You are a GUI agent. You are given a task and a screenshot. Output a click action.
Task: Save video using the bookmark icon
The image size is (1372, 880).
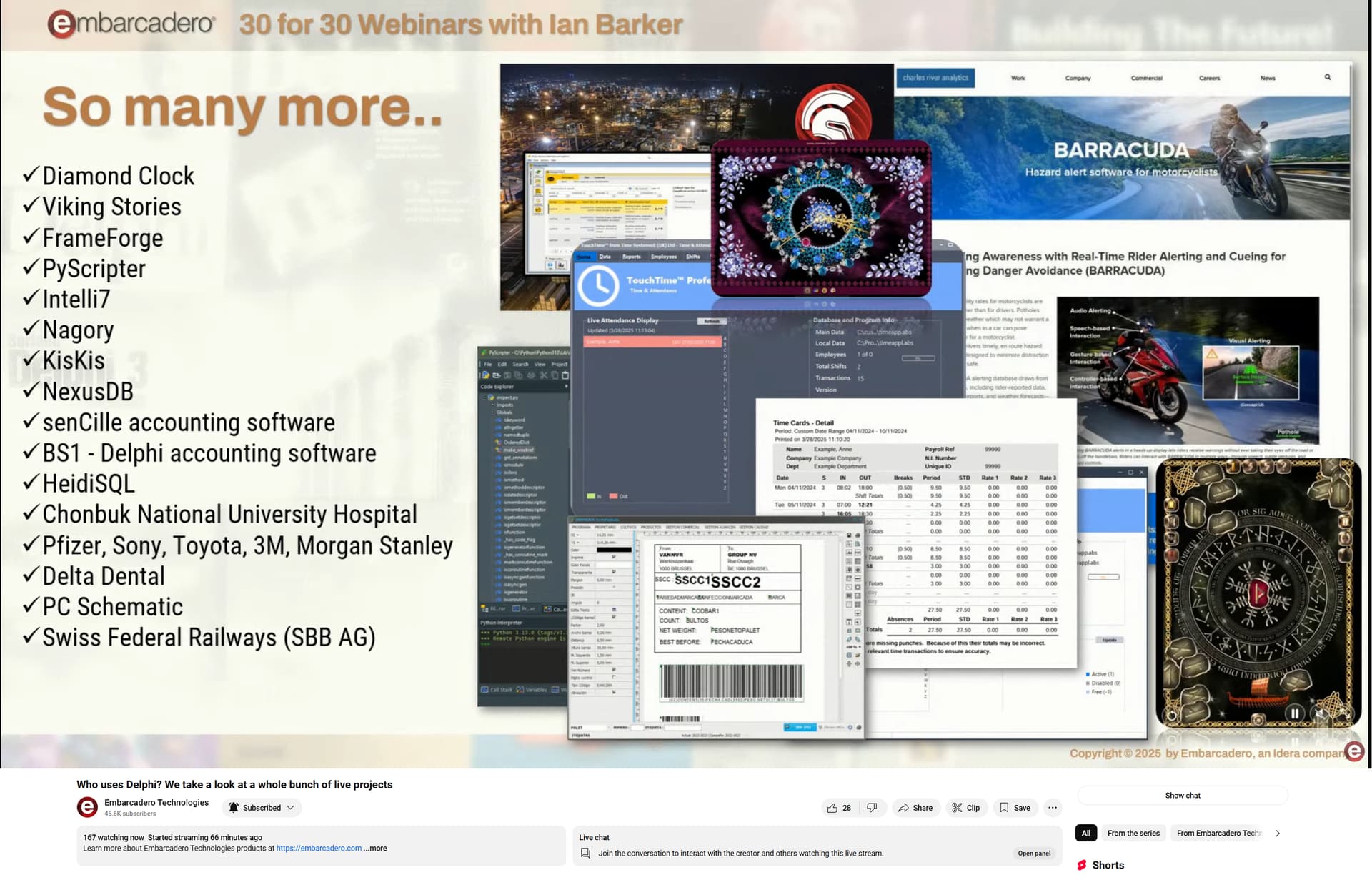coord(1004,808)
